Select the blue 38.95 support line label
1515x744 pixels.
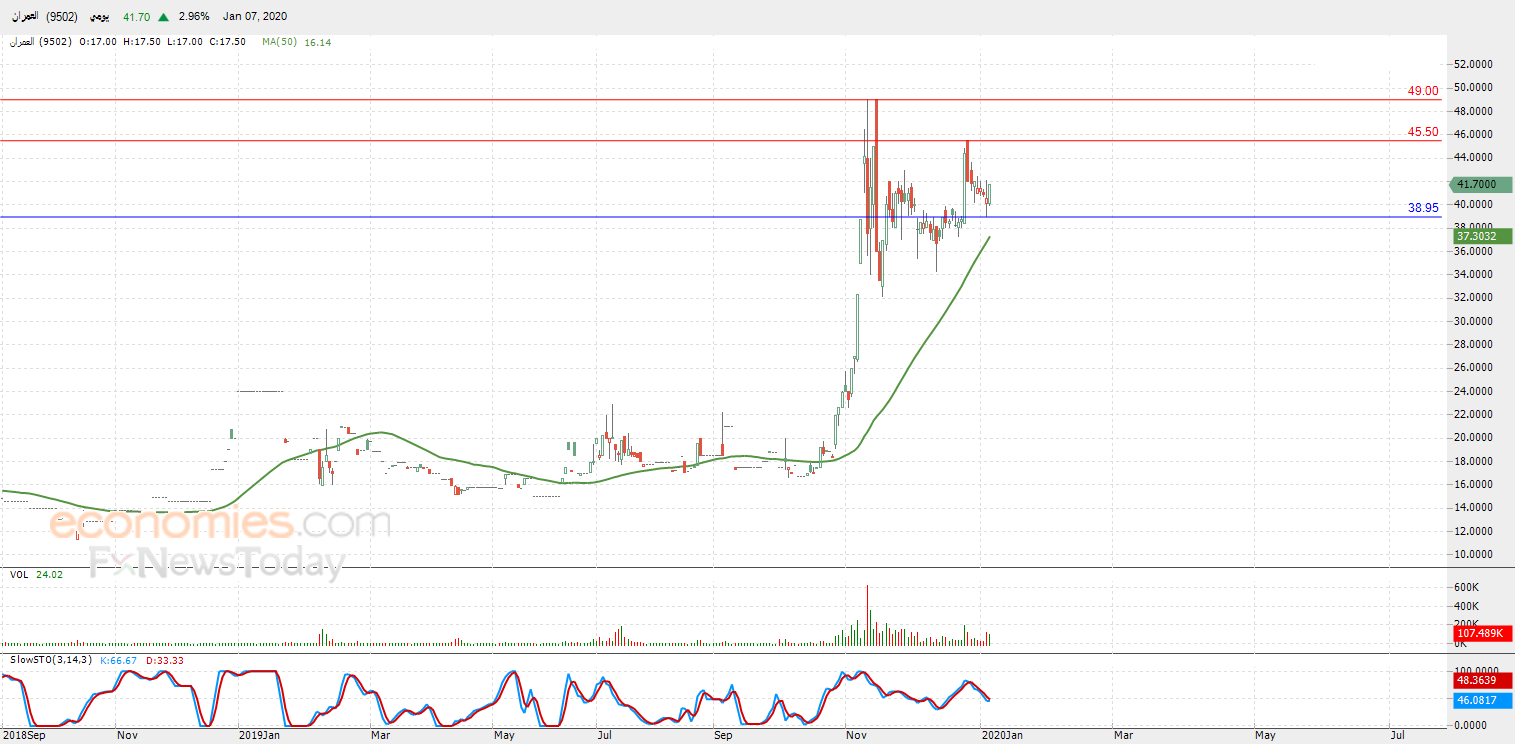click(x=1423, y=208)
